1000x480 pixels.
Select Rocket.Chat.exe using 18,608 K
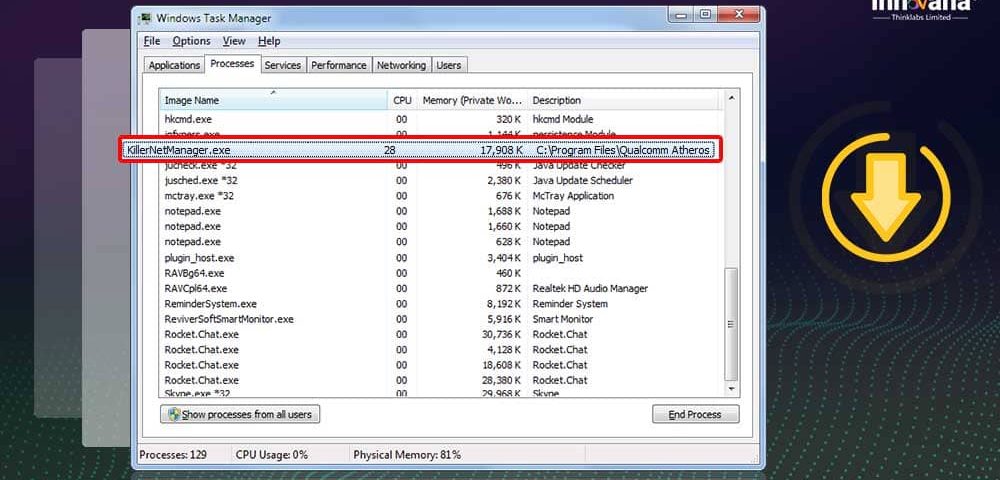[440, 365]
